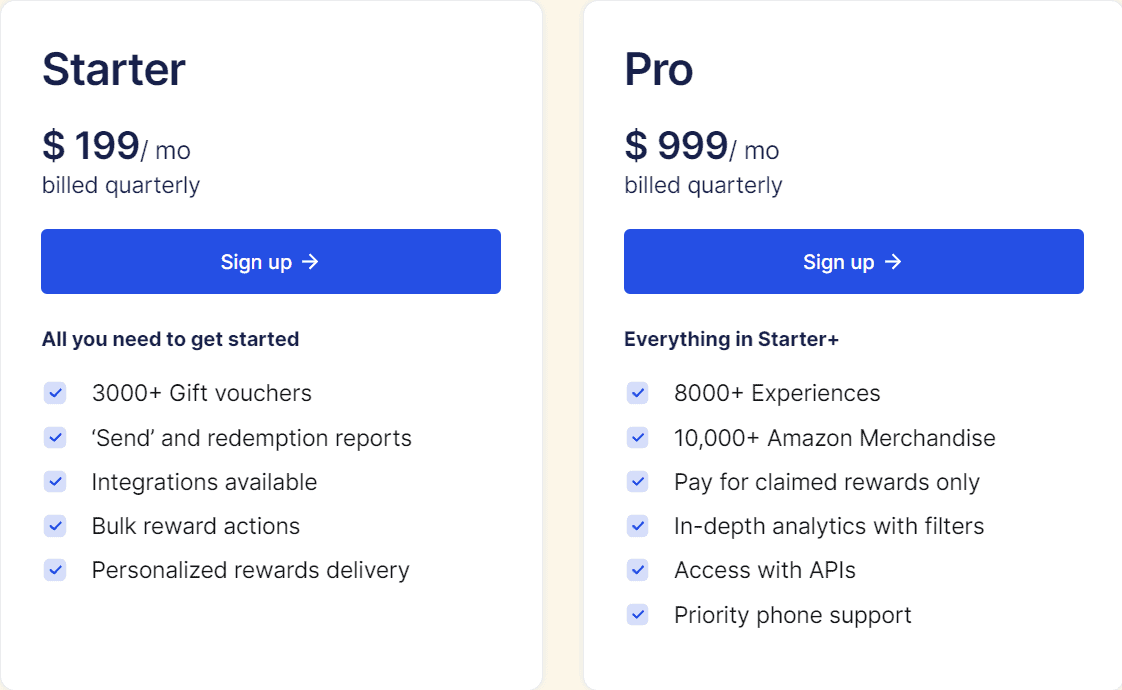Click check icon next to In-depth analytics
Screen dimensions: 1122x690
[x=637, y=526]
